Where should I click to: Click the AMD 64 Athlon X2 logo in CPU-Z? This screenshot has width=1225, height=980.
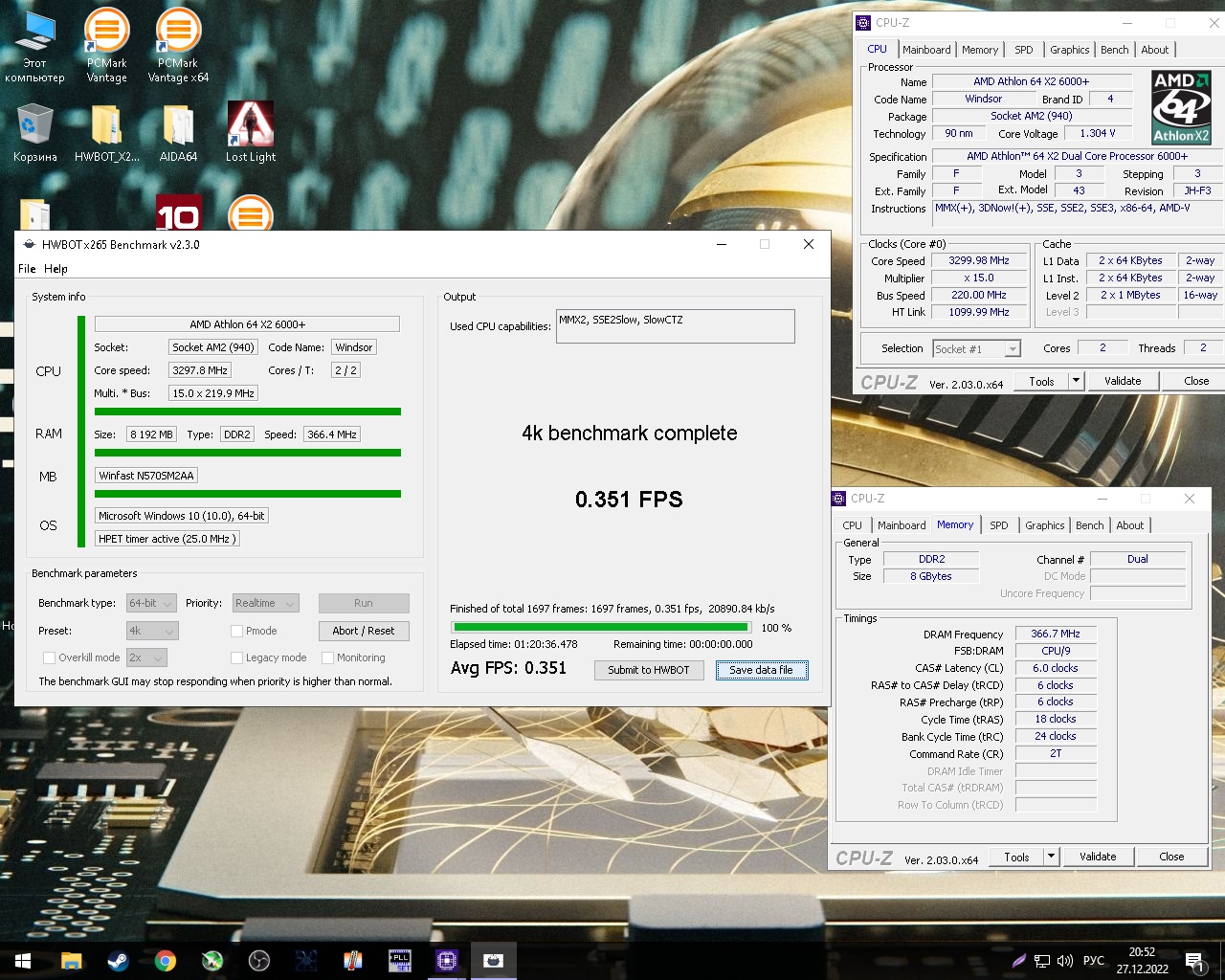[1181, 107]
